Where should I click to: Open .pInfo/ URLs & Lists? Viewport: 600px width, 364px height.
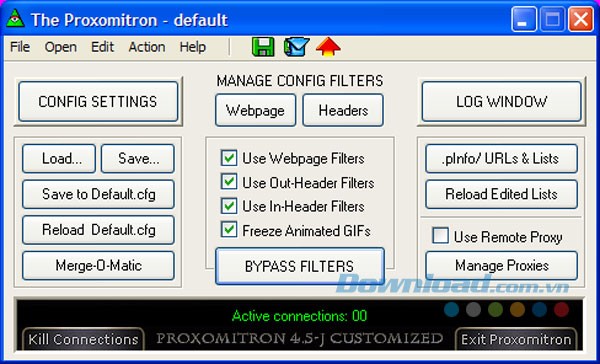pyautogui.click(x=501, y=158)
